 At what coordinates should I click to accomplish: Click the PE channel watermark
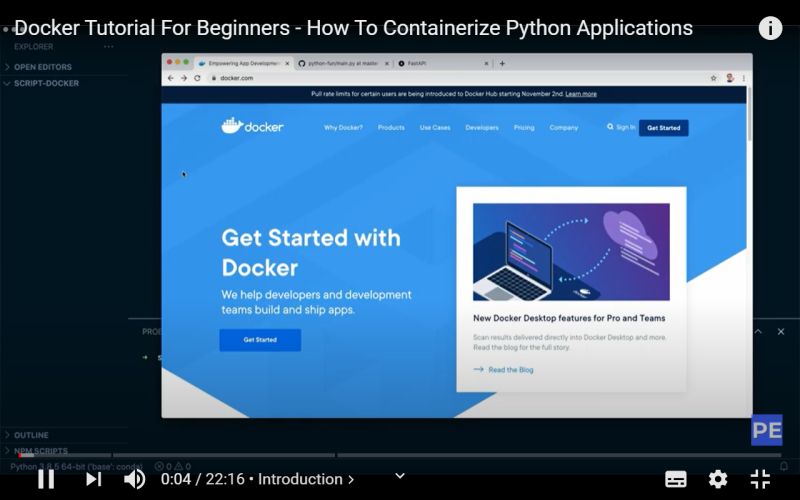pyautogui.click(x=767, y=430)
